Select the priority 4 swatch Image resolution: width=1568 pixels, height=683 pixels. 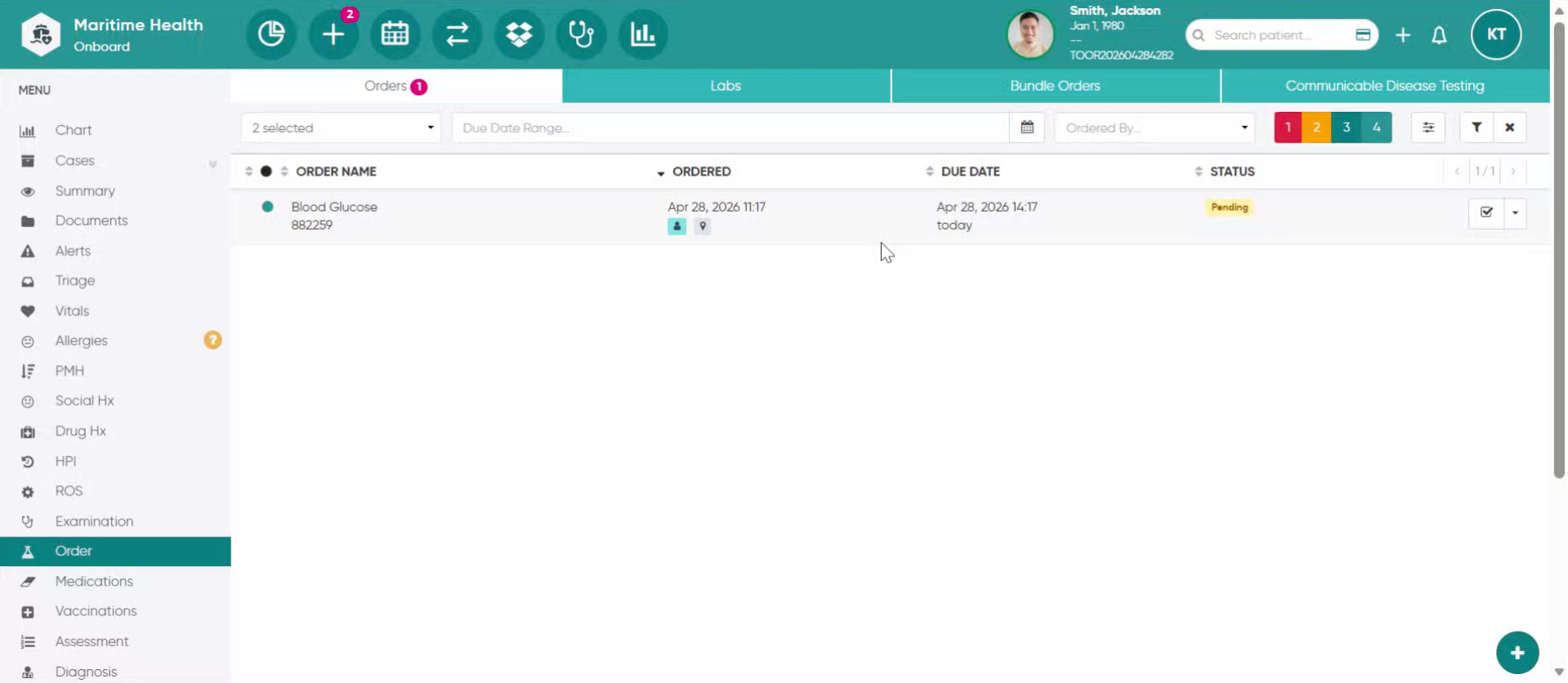tap(1377, 127)
